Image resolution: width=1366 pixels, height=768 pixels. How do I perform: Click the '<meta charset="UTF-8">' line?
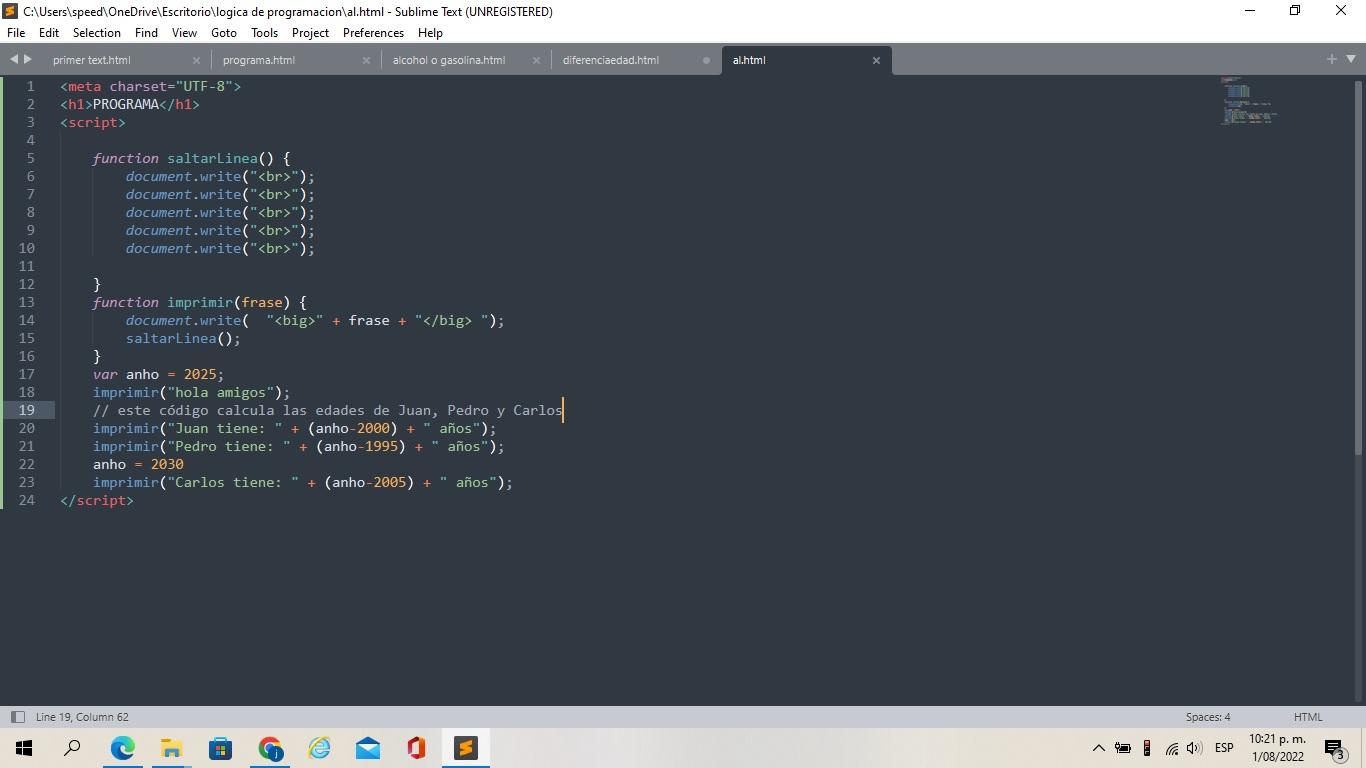coord(150,86)
